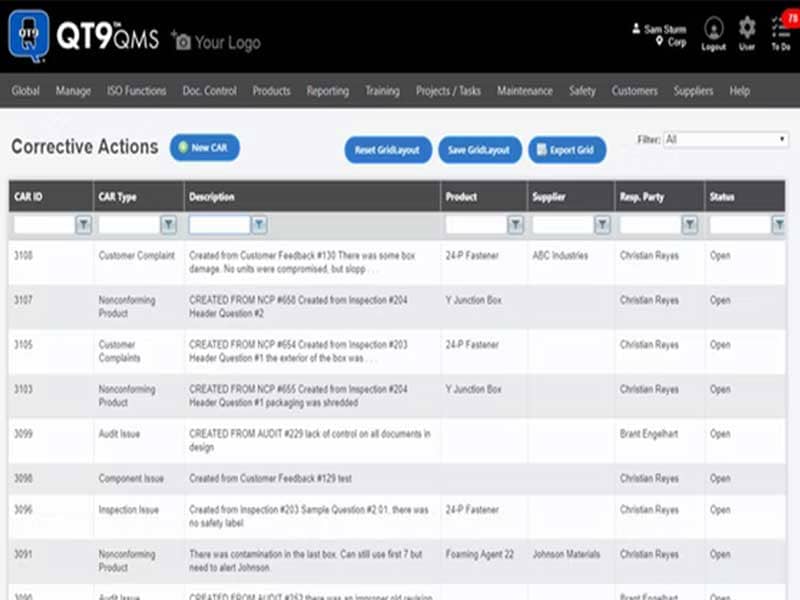
Task: Open the Safety menu
Action: (x=582, y=91)
